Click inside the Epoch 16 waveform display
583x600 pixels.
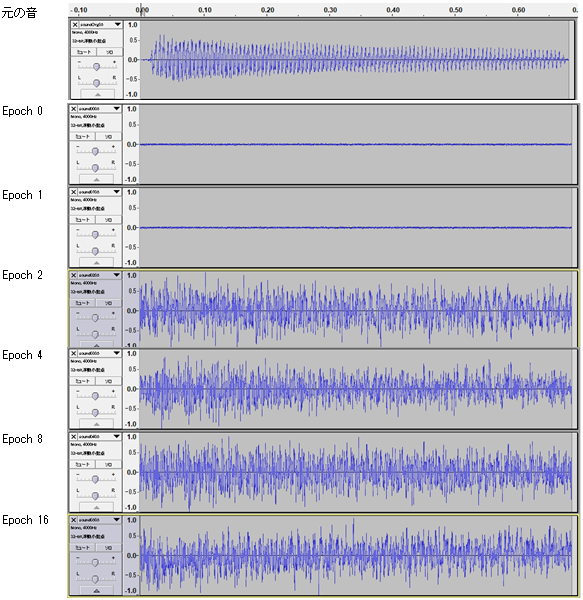(357, 555)
